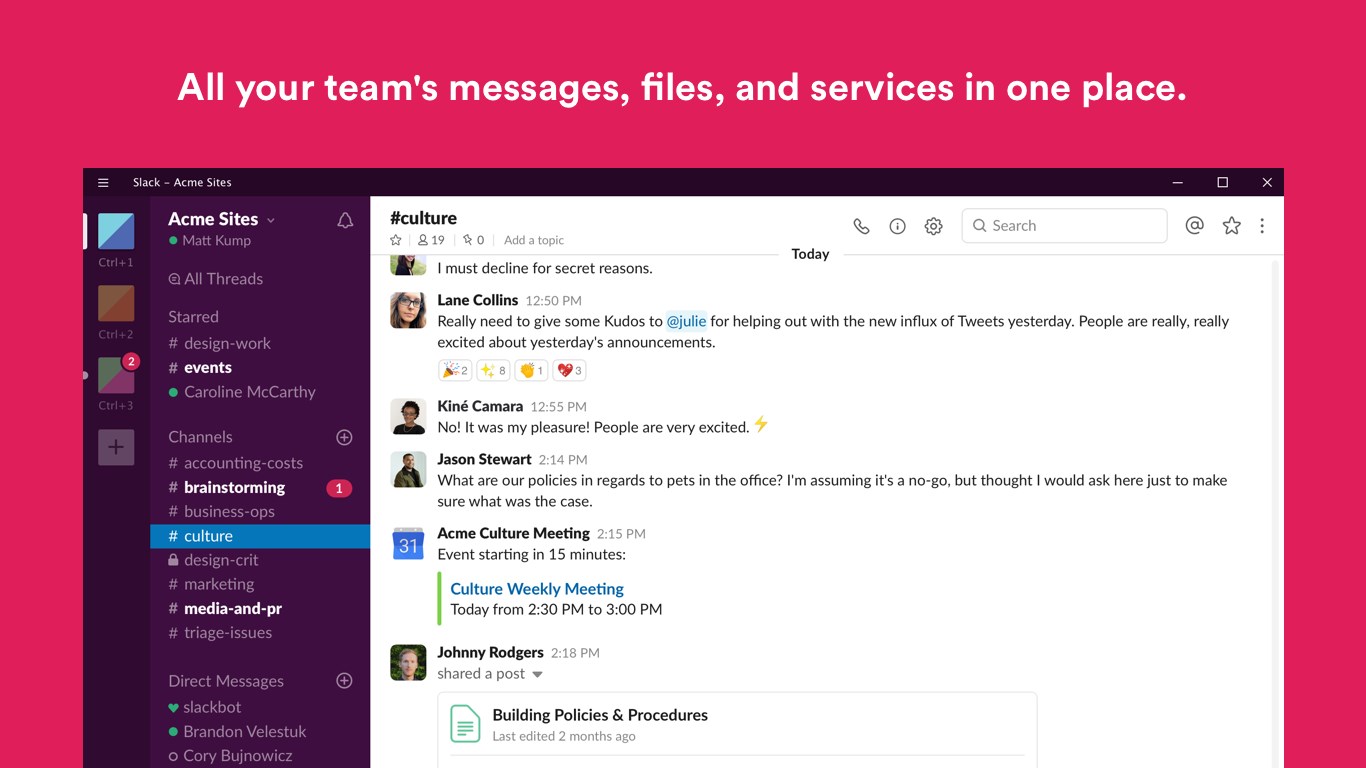Open slackbot direct message
The width and height of the screenshot is (1366, 768).
pyautogui.click(x=205, y=707)
